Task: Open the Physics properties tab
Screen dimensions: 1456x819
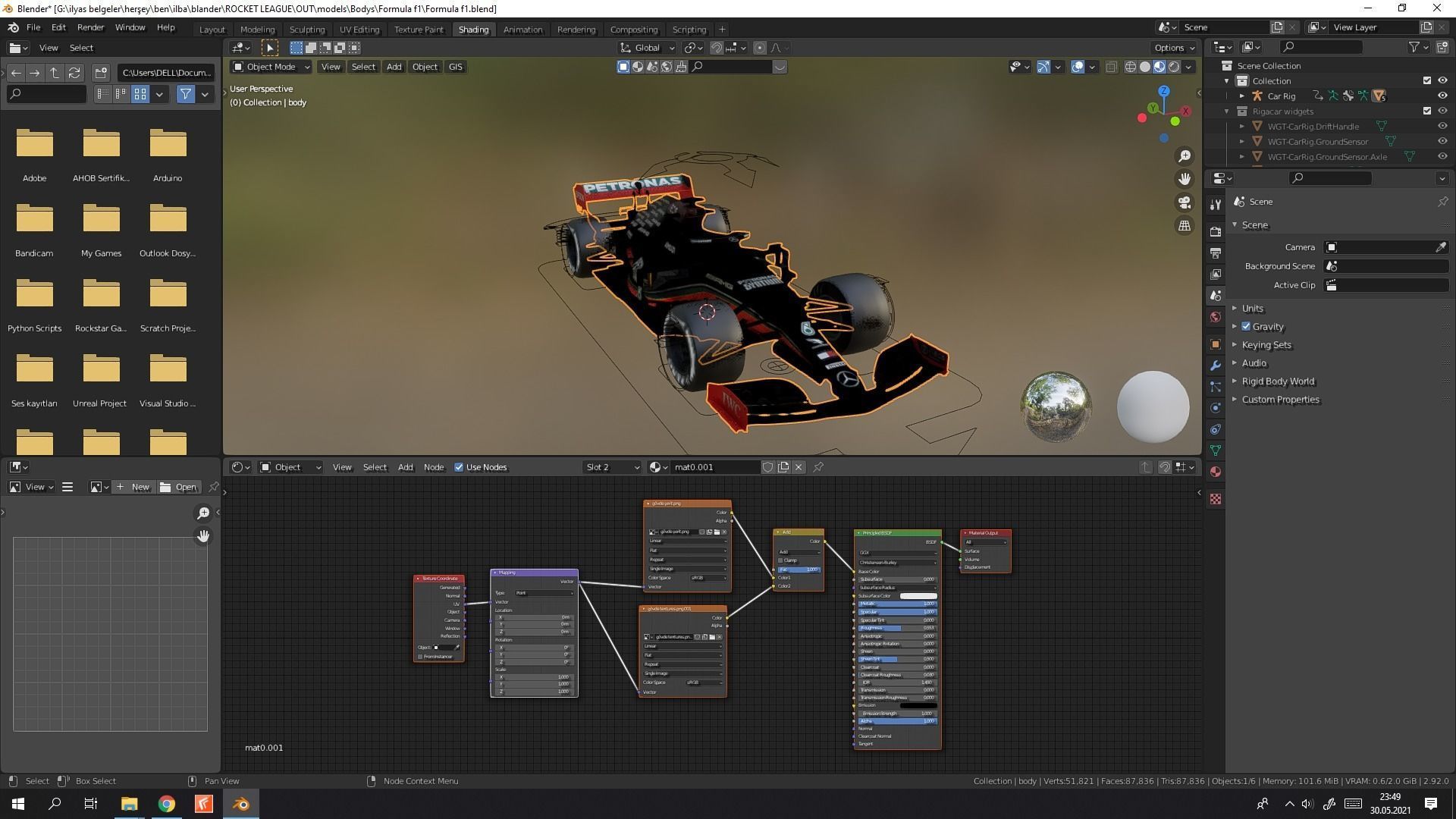Action: pos(1216,408)
